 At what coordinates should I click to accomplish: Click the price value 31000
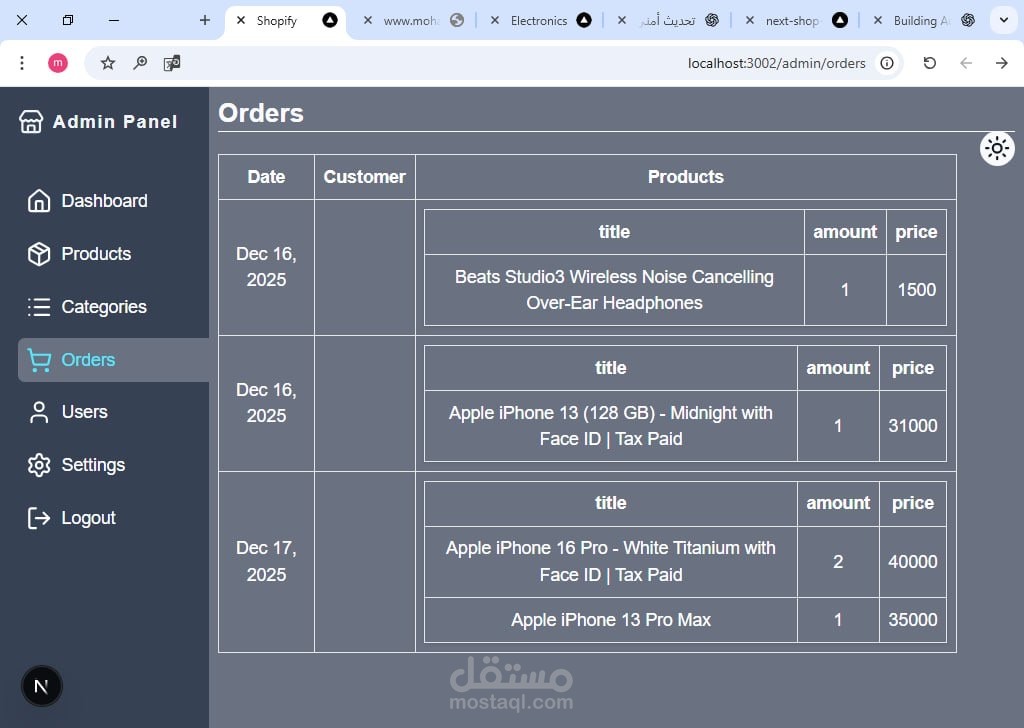tap(912, 426)
